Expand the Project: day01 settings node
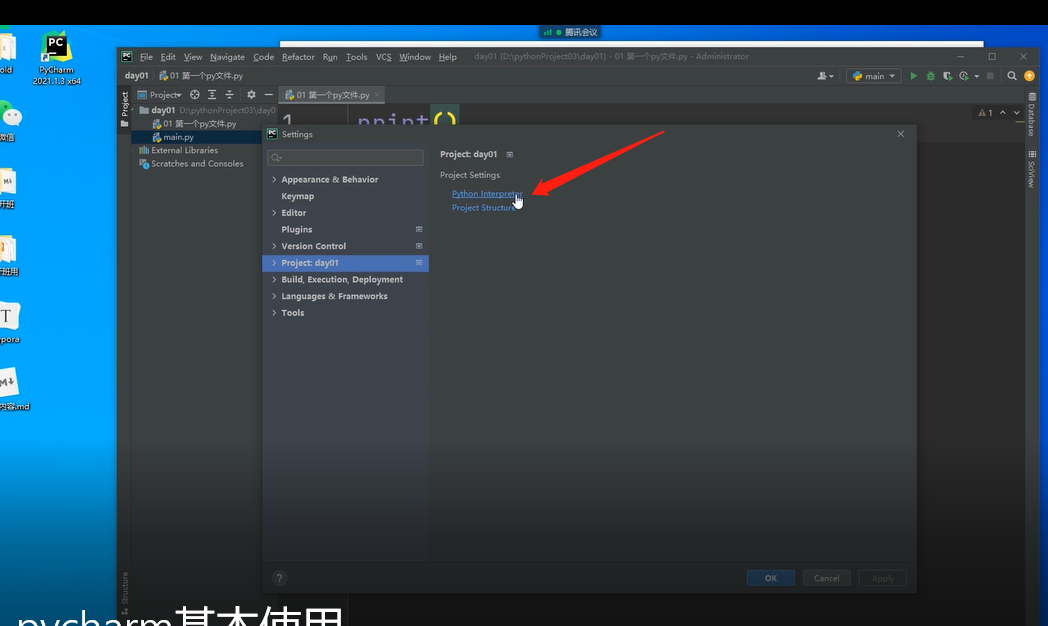1048x626 pixels. 274,263
